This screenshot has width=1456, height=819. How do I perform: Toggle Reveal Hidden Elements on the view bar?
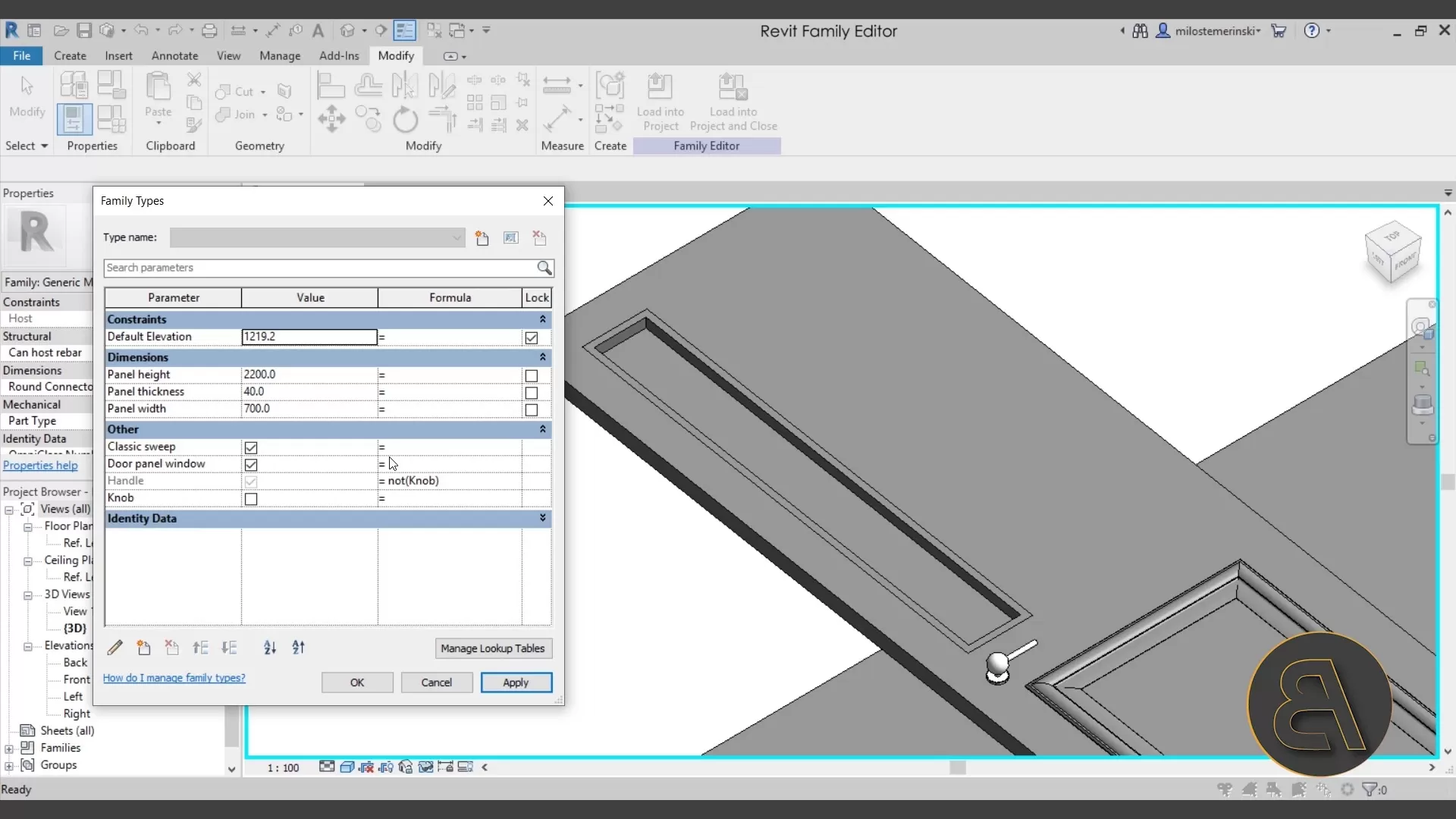[386, 767]
